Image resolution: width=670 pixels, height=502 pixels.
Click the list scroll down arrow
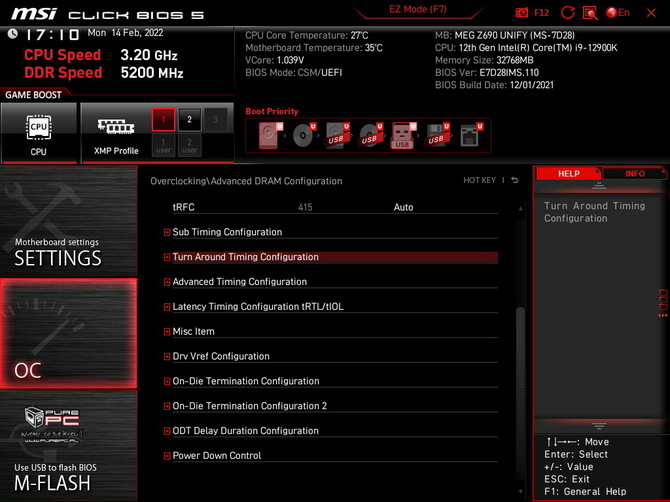[x=520, y=492]
